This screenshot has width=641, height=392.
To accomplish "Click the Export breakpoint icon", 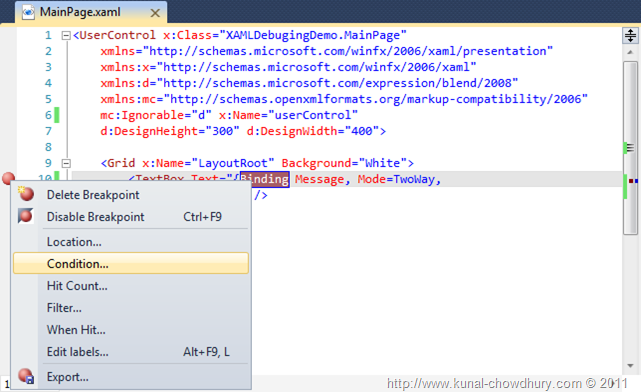I will pyautogui.click(x=26, y=376).
